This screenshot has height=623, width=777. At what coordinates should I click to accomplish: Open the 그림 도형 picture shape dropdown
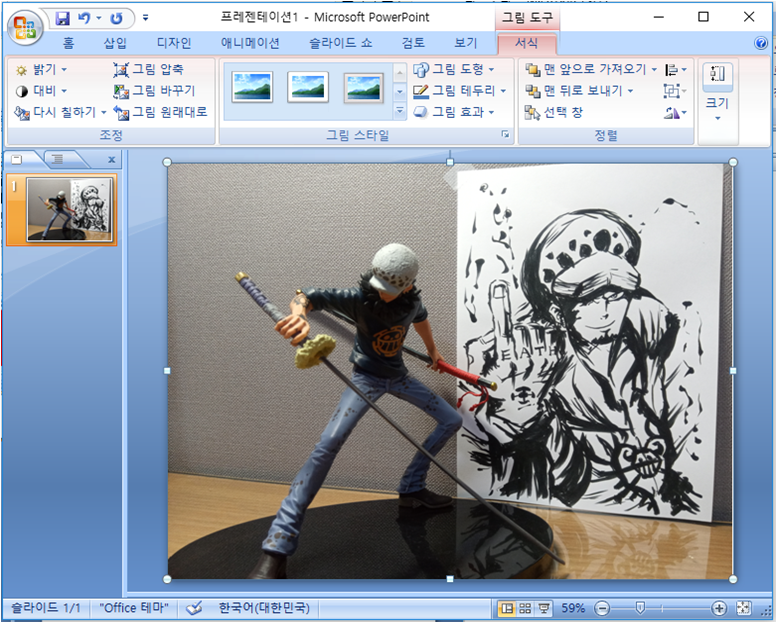click(x=454, y=70)
